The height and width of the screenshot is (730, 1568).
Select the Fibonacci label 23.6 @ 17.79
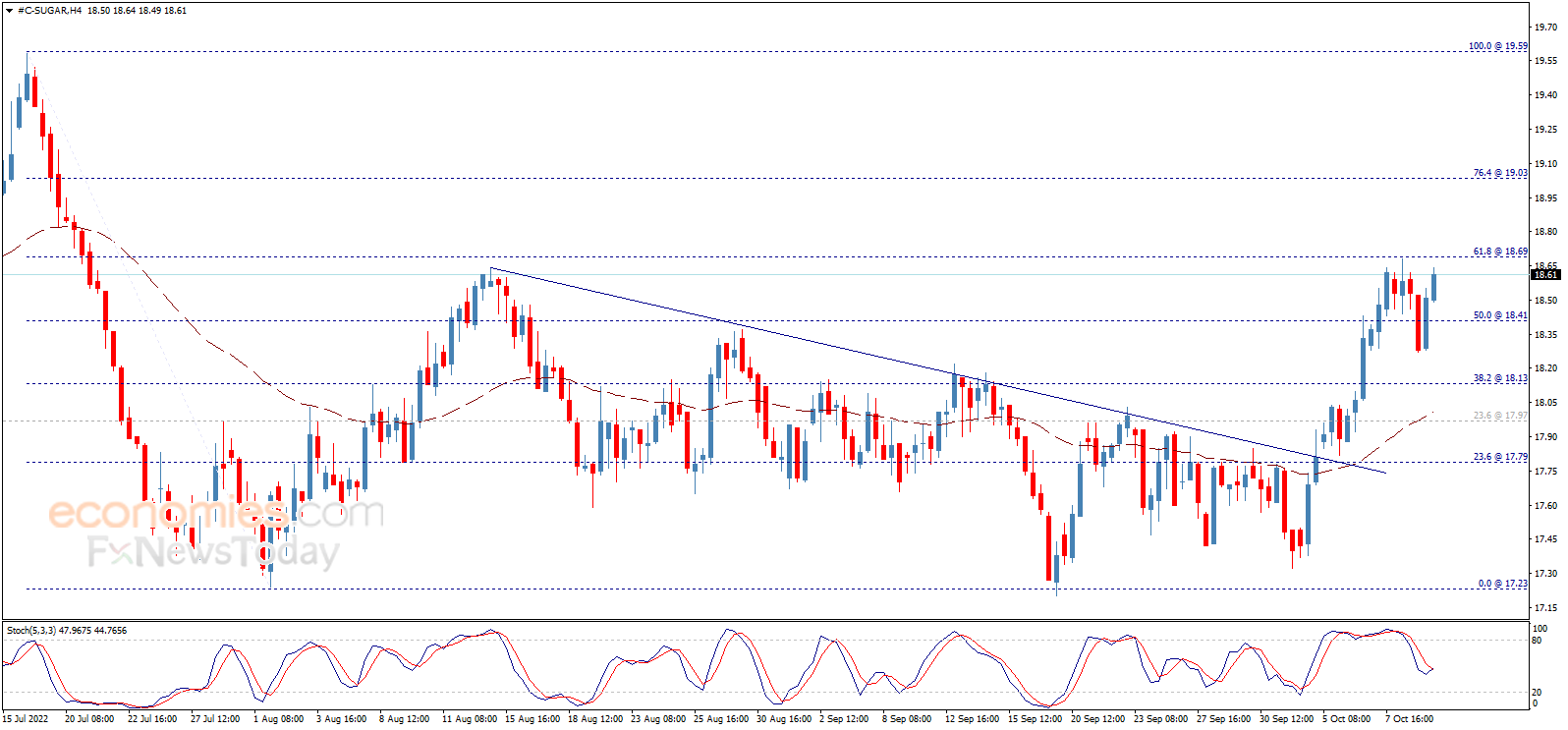coord(1499,457)
